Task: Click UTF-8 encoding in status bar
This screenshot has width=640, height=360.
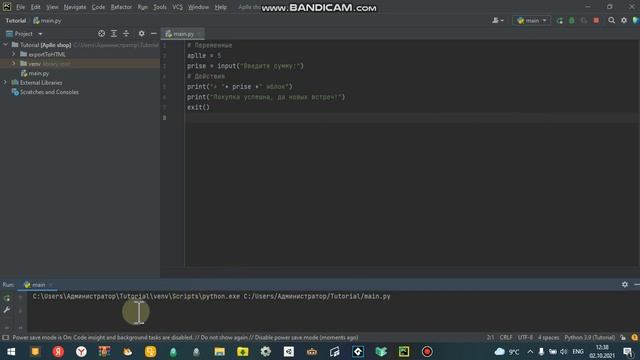Action: pyautogui.click(x=525, y=338)
